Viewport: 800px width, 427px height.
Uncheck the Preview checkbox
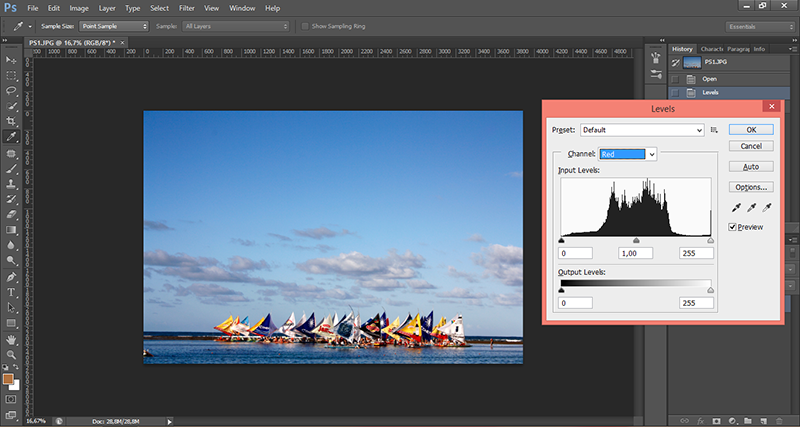734,227
